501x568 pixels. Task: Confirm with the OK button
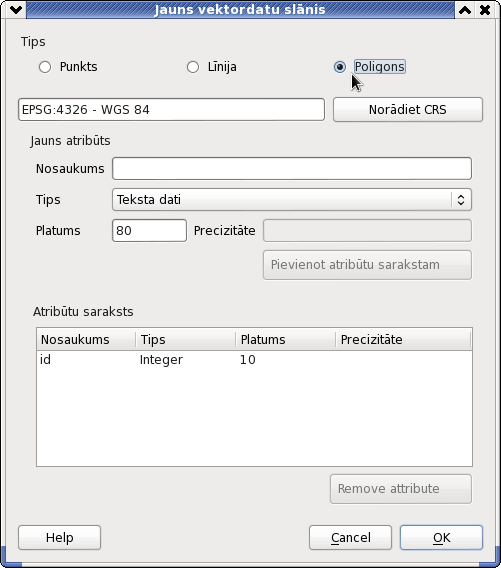point(441,538)
